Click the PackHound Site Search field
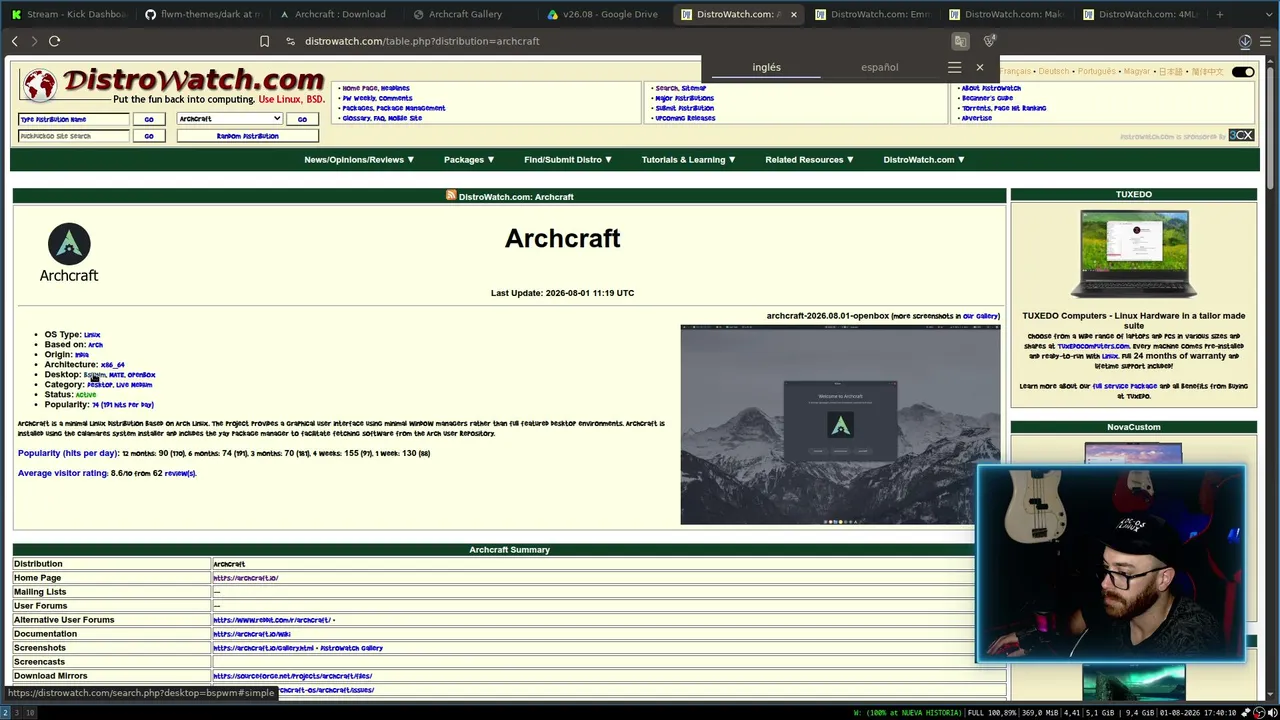This screenshot has width=1280, height=720. 74,136
